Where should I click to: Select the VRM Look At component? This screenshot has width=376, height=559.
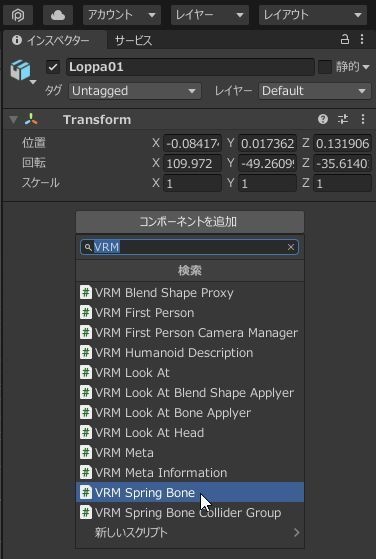pos(190,373)
